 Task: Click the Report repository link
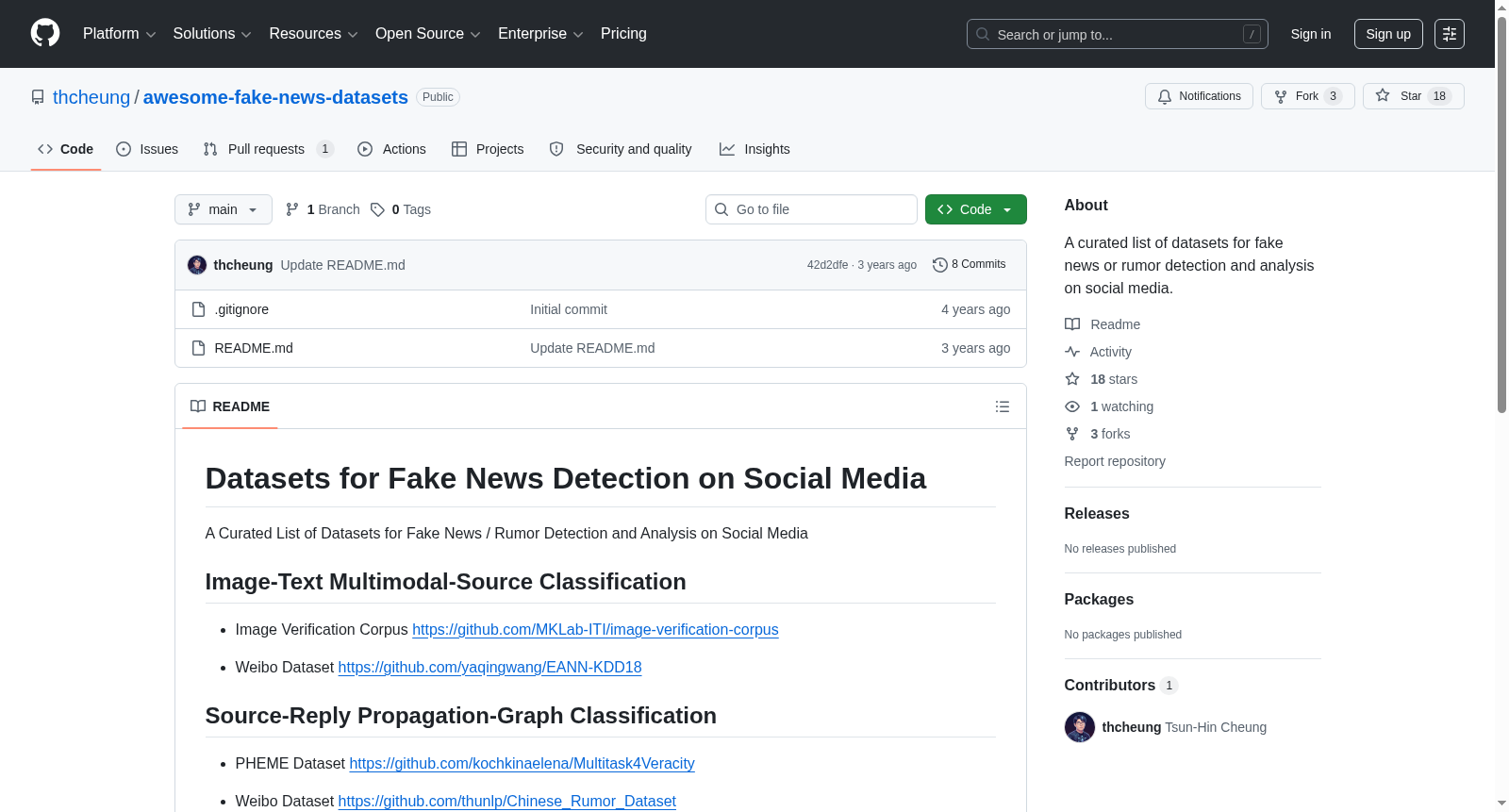click(x=1115, y=461)
